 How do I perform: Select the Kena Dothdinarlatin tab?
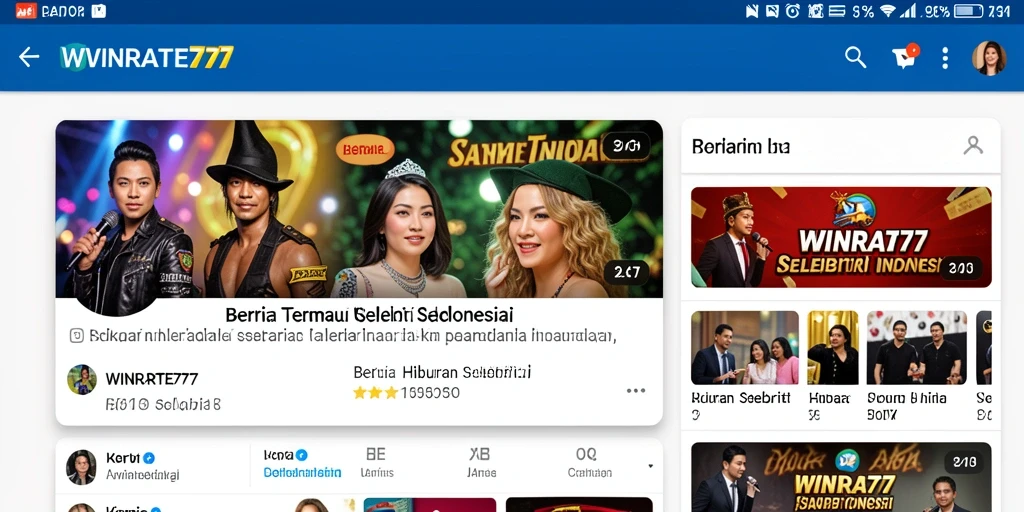[302, 463]
